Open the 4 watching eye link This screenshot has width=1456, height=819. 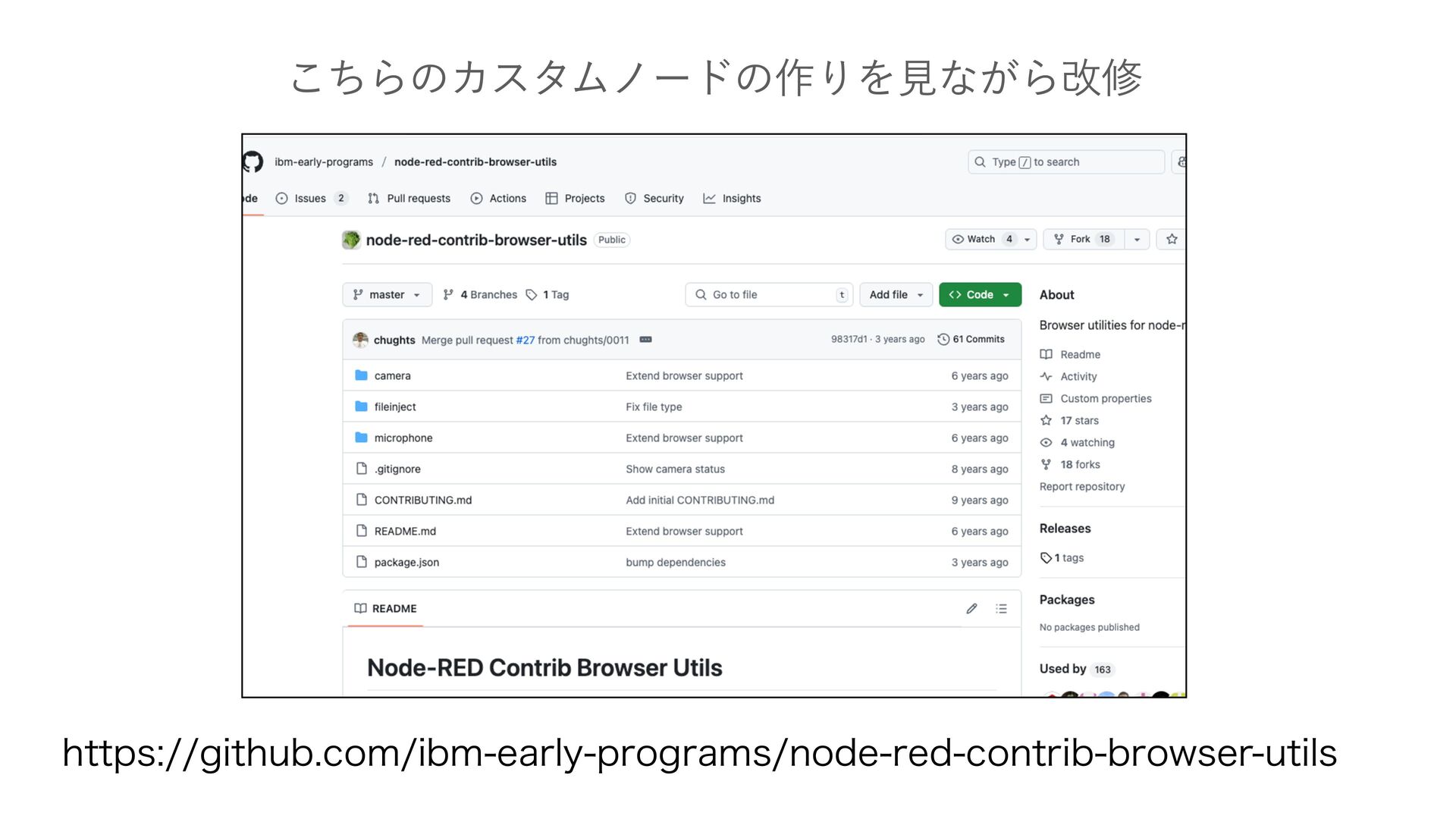(x=1087, y=442)
